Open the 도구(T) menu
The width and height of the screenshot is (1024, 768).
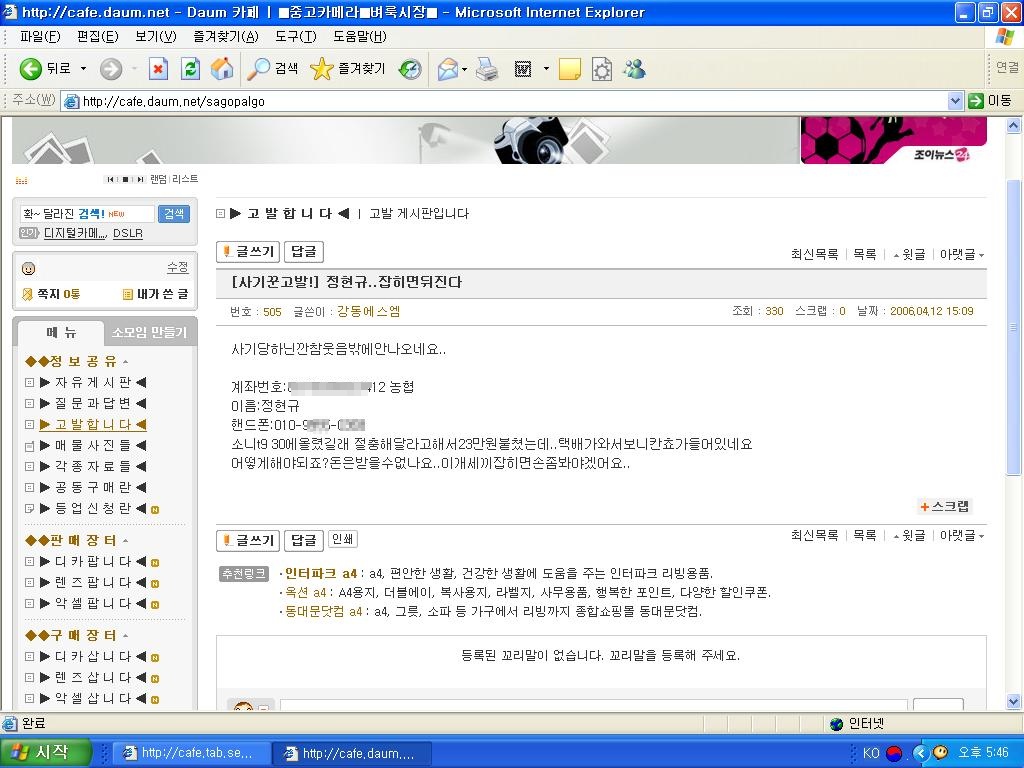click(295, 37)
